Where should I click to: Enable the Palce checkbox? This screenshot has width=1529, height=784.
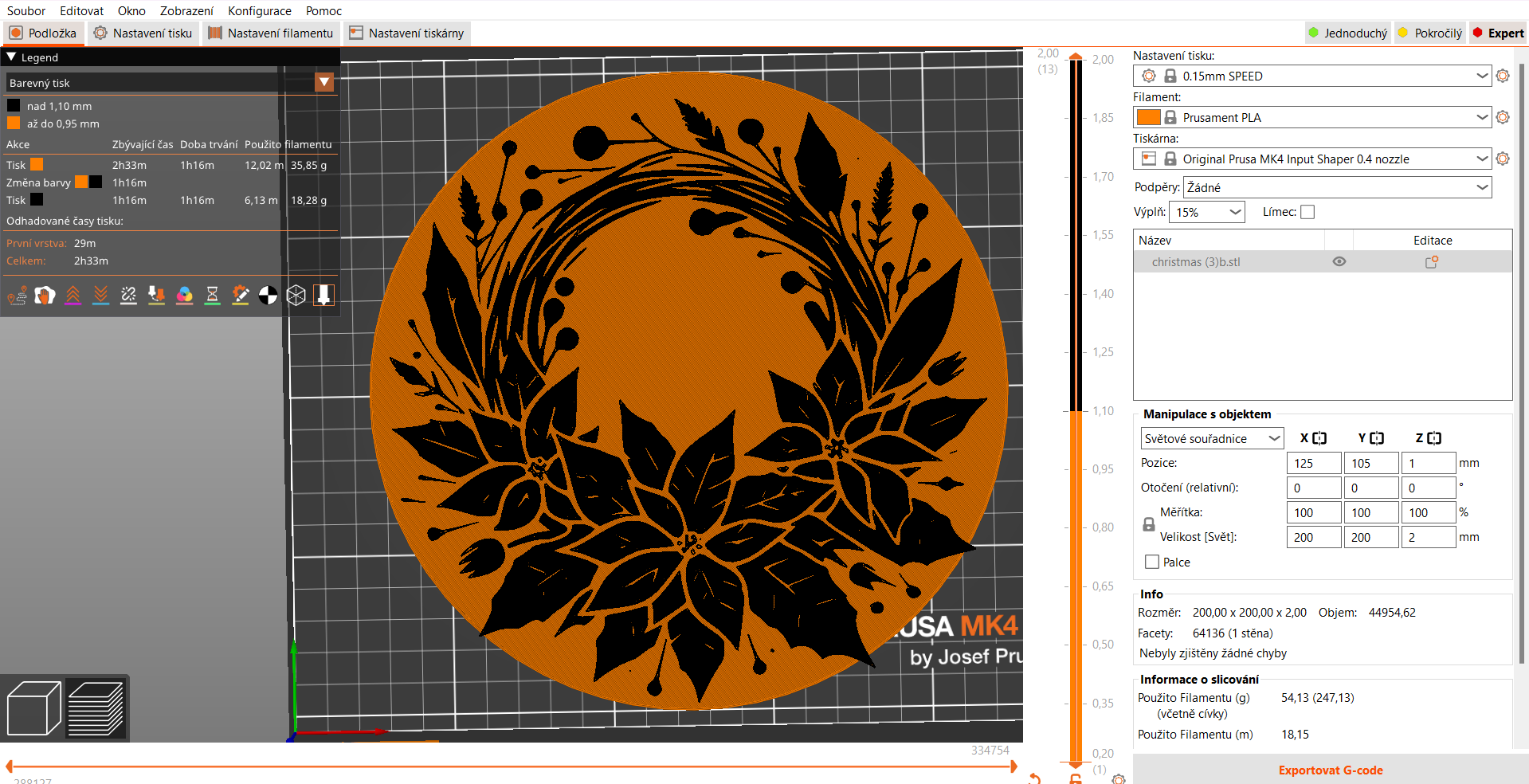click(x=1151, y=562)
